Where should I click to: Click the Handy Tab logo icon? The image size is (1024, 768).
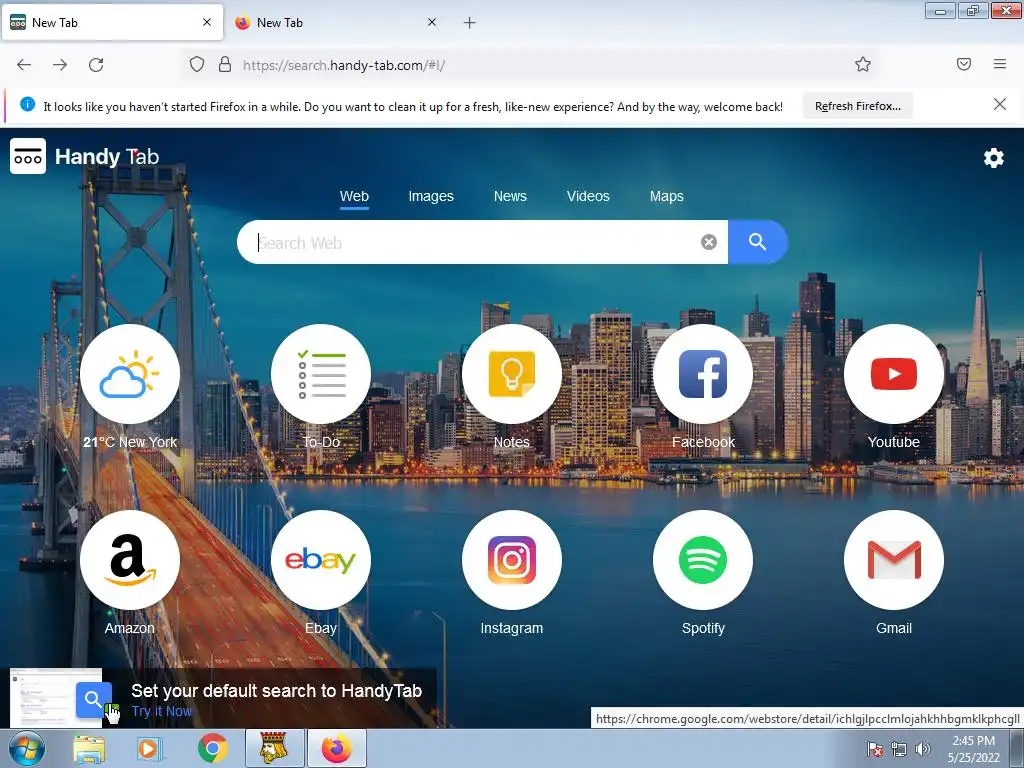28,156
